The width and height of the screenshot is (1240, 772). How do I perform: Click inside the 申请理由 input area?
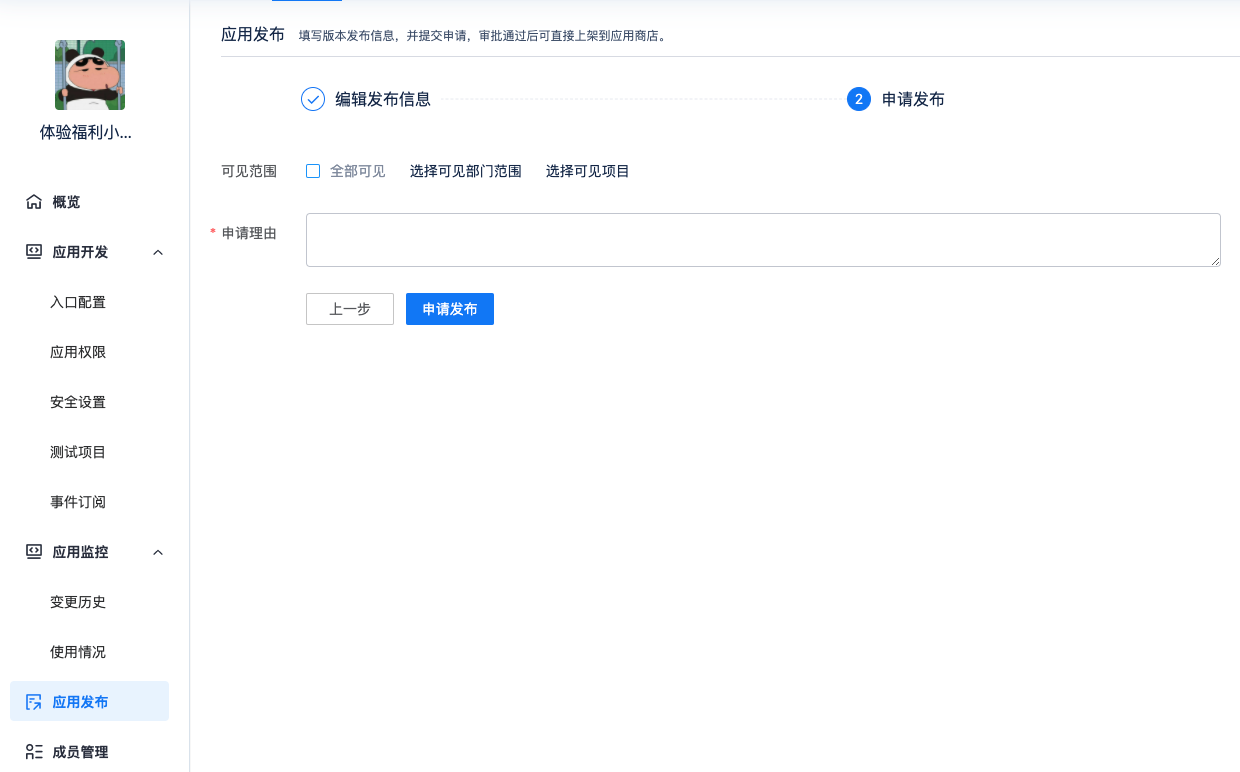tap(762, 240)
